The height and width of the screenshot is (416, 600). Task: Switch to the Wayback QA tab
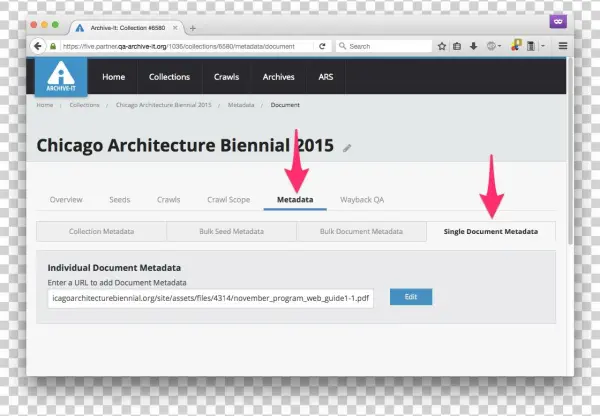click(362, 200)
